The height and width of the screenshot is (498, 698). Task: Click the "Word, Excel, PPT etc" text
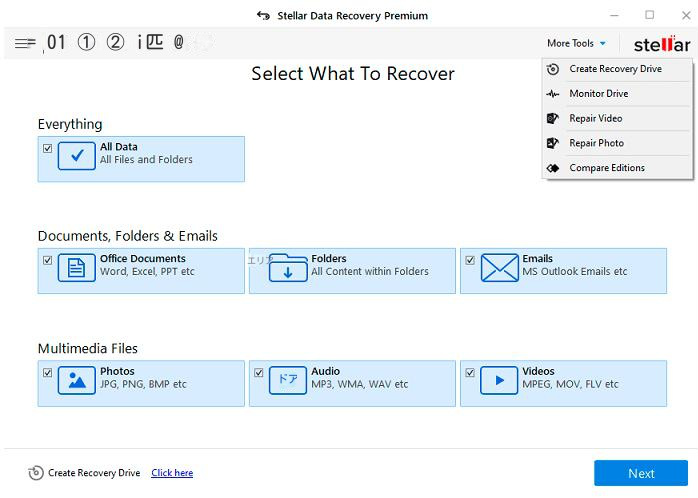(147, 271)
